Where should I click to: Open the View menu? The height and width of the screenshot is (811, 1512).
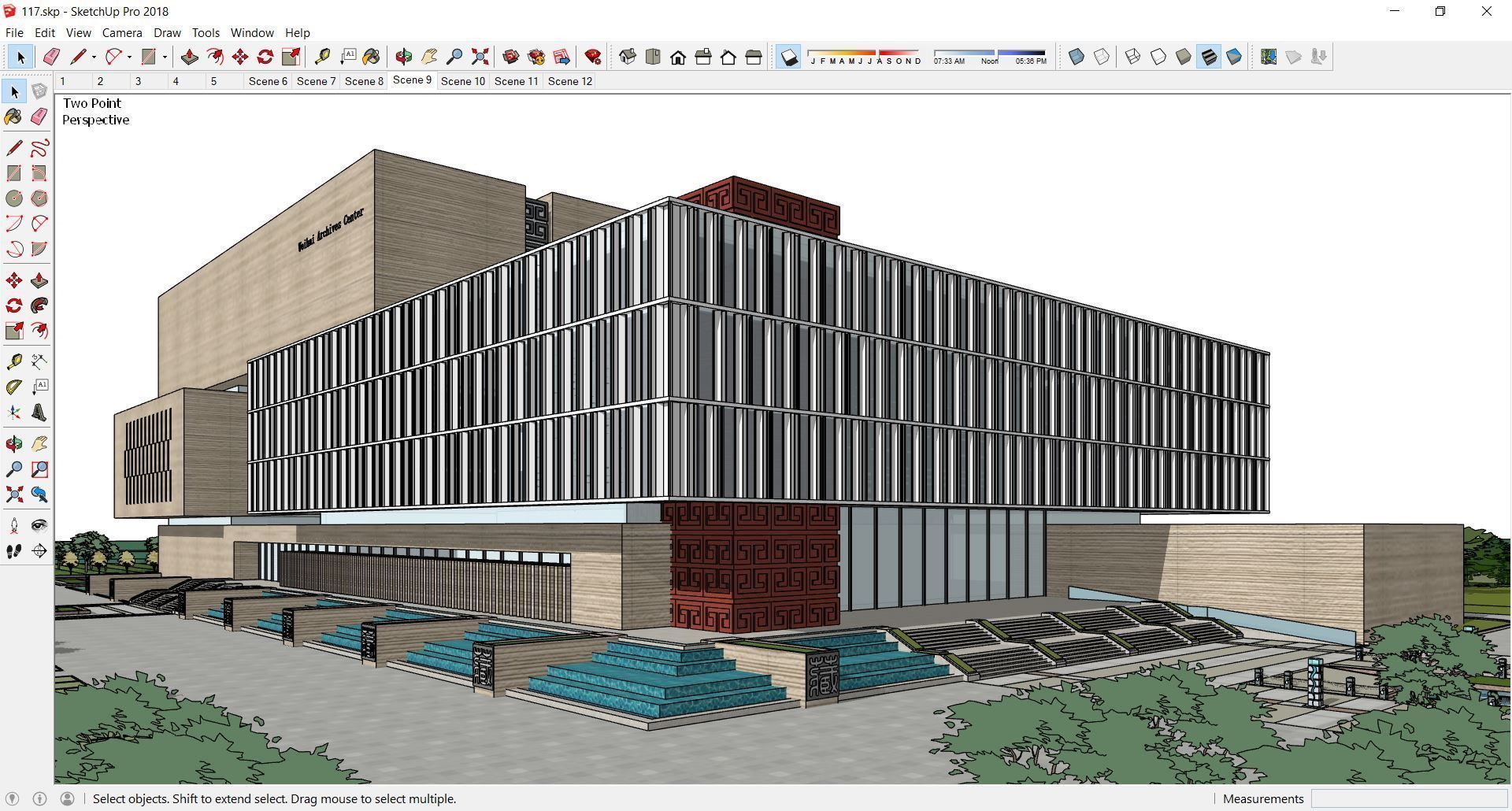(78, 33)
